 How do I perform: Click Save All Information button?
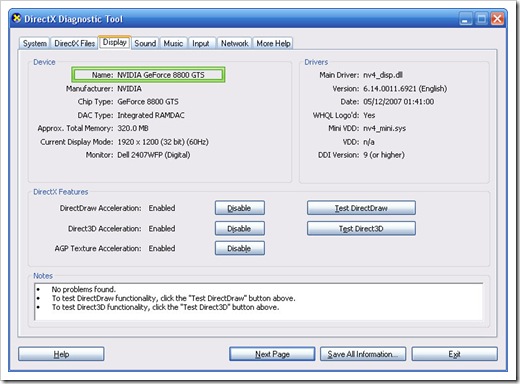pos(363,354)
